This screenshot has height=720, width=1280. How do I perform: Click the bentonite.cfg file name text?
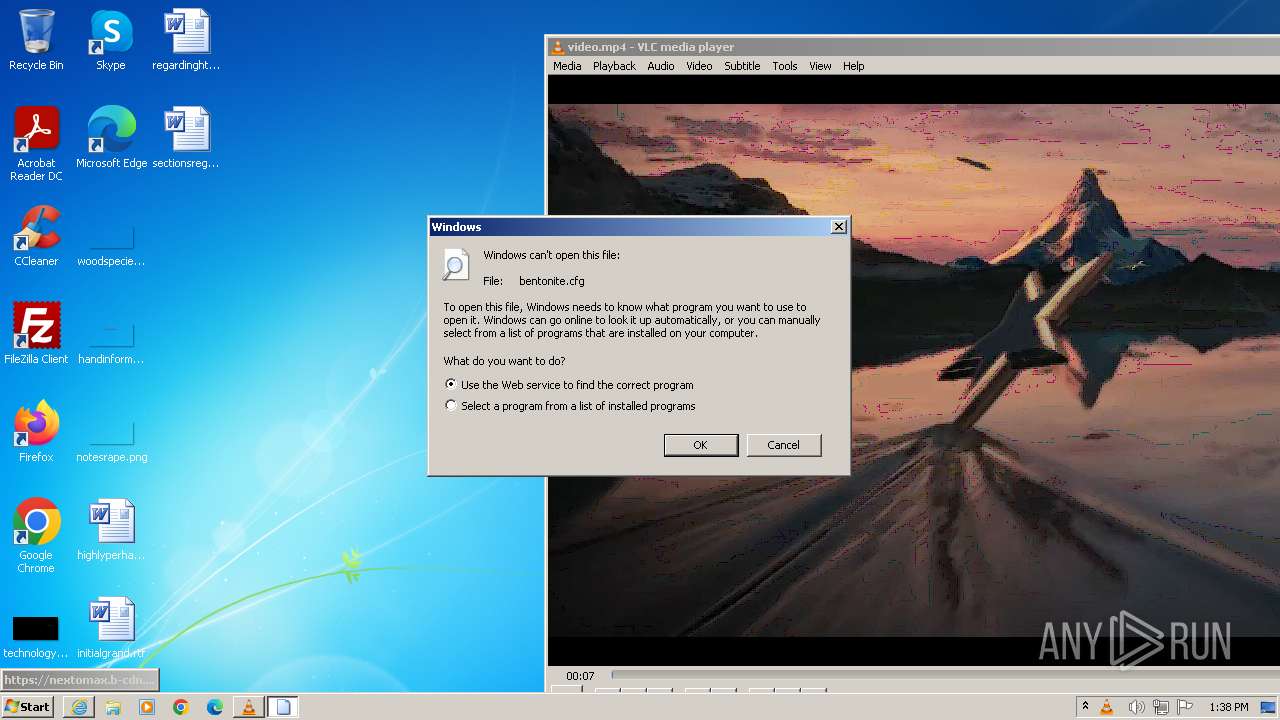point(551,282)
